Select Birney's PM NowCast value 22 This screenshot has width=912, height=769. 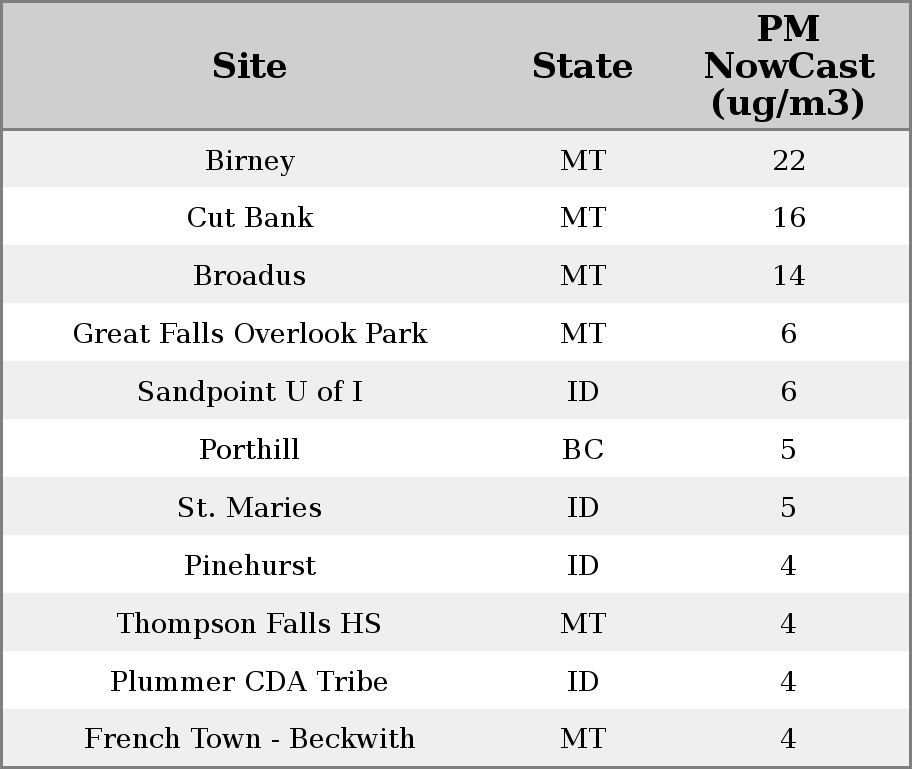[x=788, y=161]
